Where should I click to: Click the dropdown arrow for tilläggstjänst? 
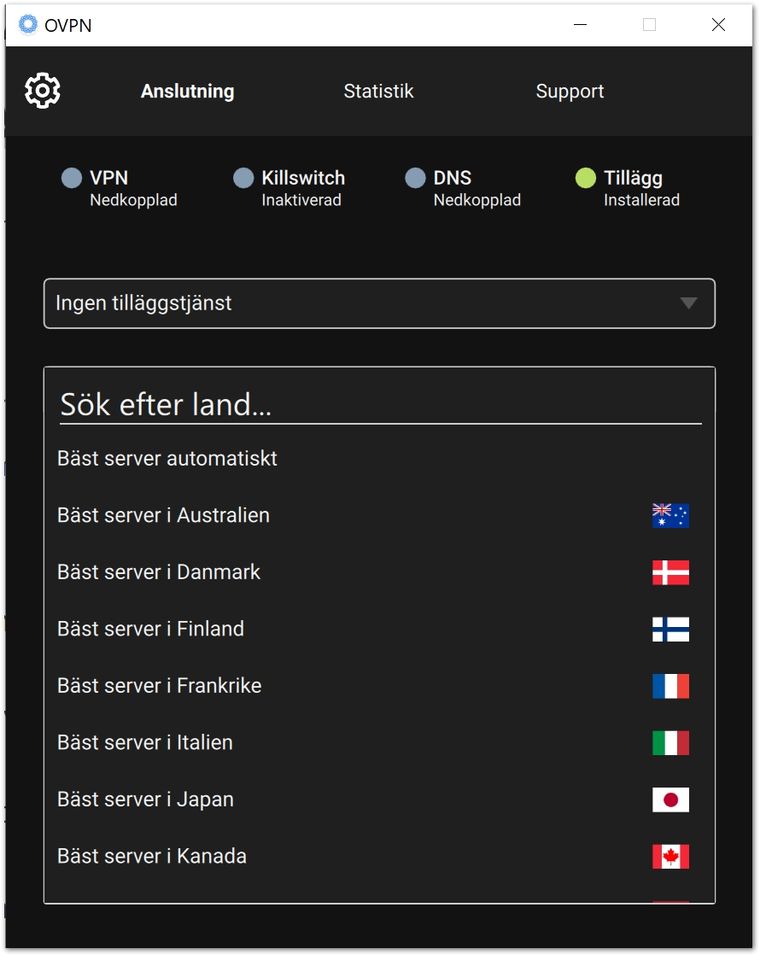(x=688, y=303)
